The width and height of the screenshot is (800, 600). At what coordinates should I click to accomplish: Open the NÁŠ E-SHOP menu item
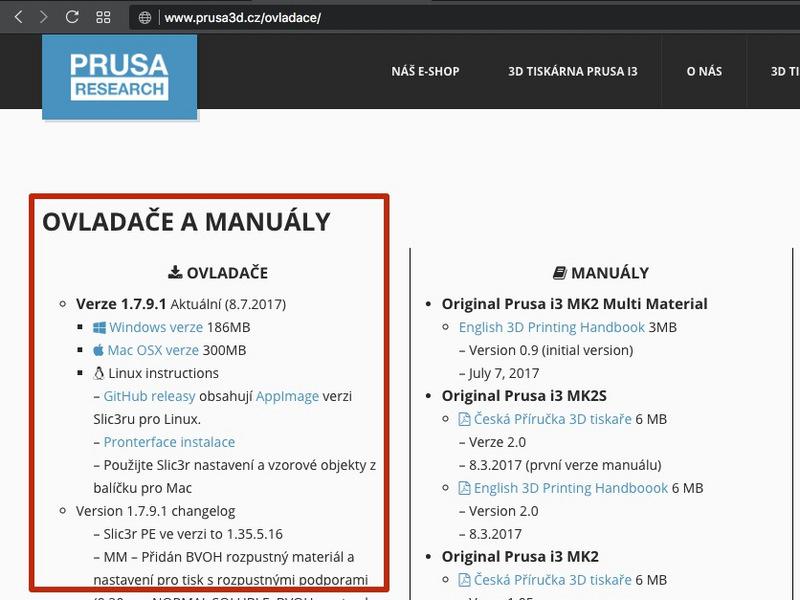click(x=426, y=71)
